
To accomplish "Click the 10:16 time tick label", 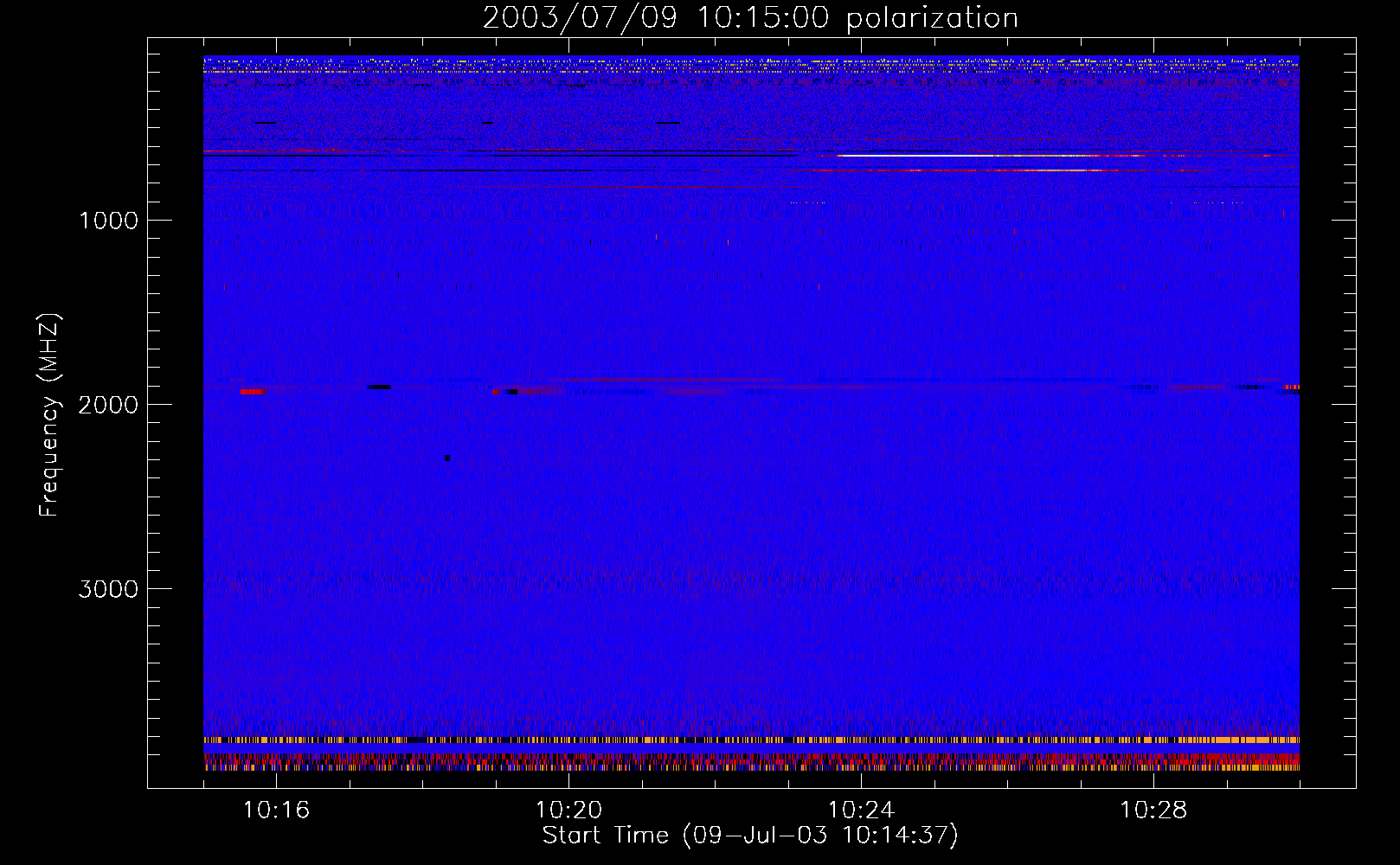I will tap(276, 810).
